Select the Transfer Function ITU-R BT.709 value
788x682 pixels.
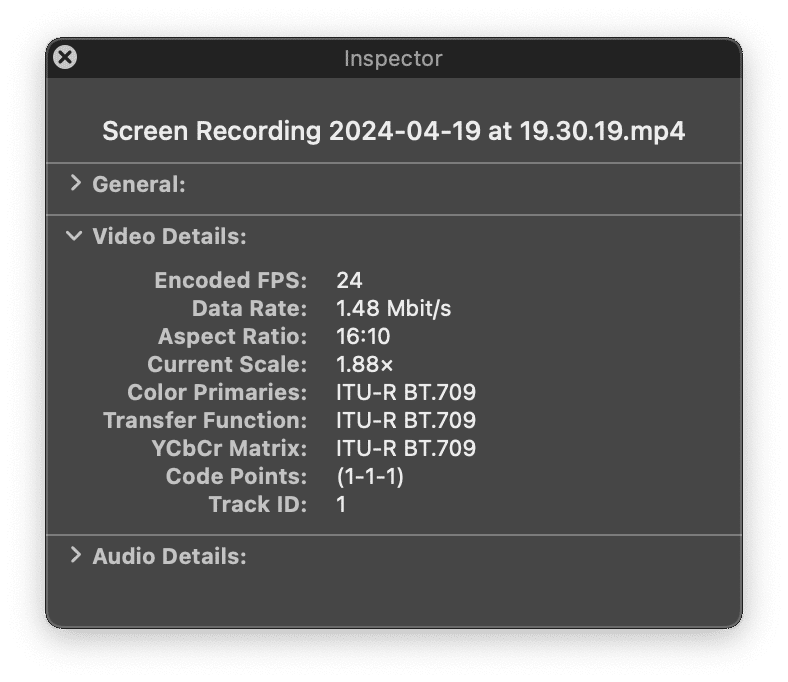click(406, 420)
